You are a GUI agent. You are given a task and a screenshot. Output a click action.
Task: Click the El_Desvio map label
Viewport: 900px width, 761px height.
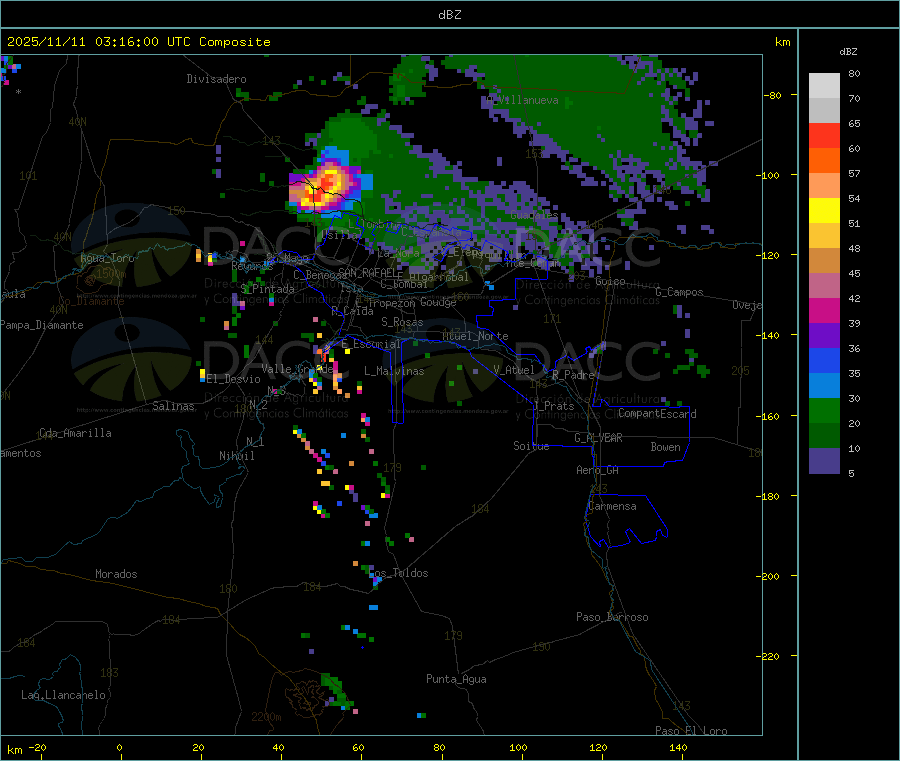234,379
